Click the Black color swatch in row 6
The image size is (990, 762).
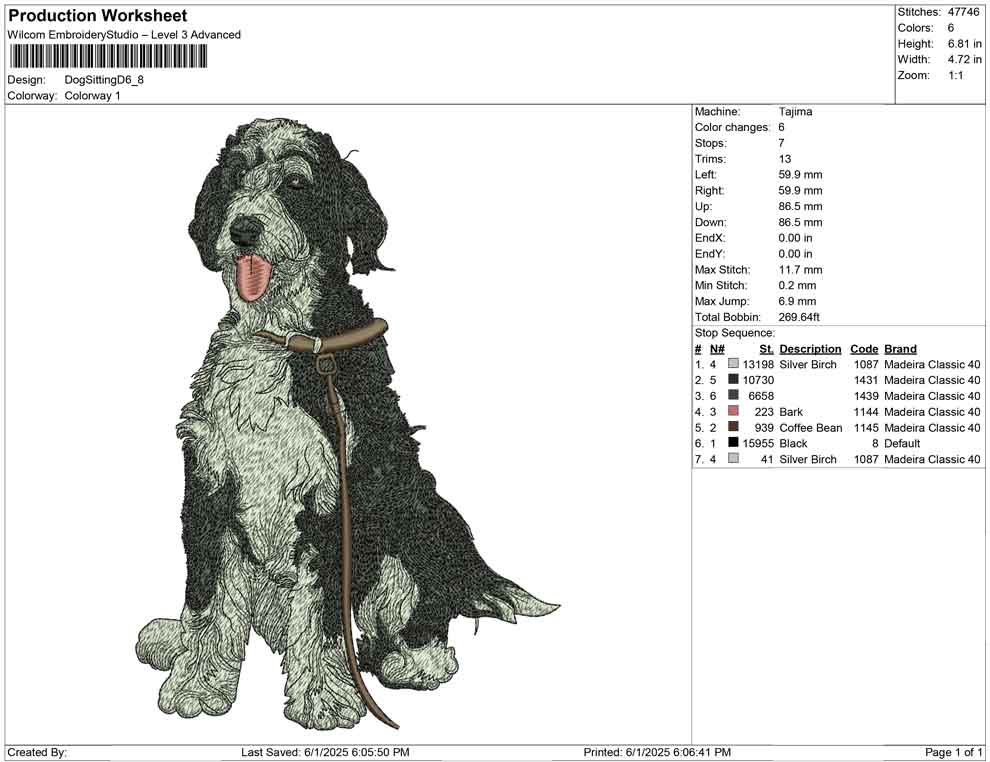tap(733, 443)
